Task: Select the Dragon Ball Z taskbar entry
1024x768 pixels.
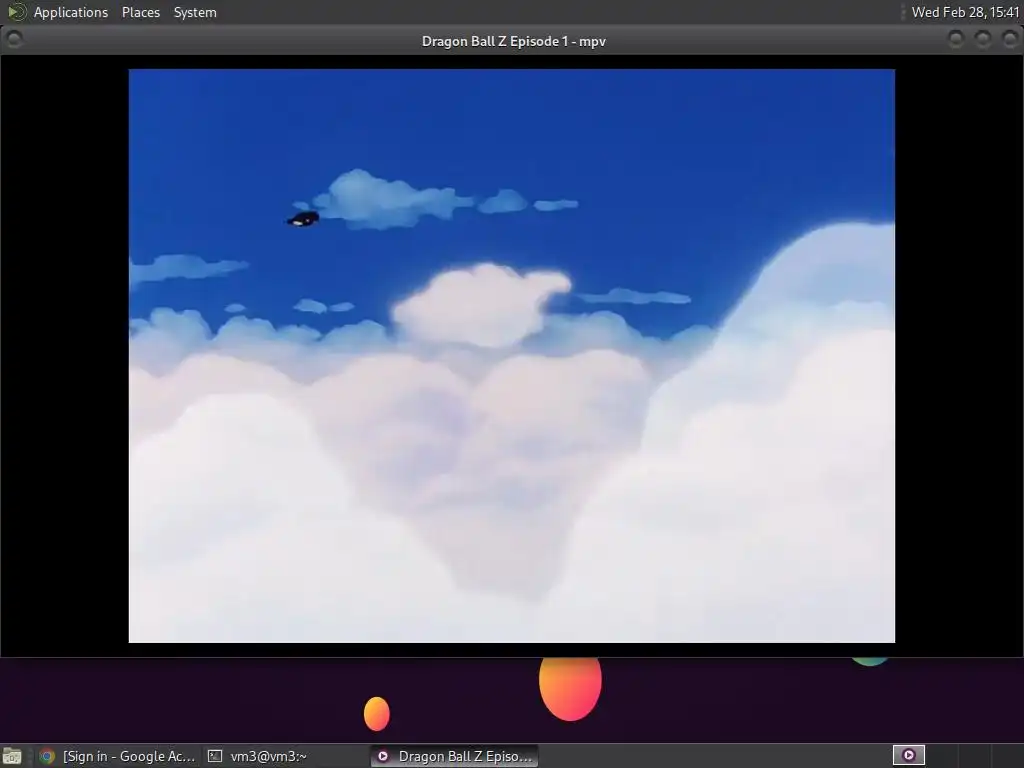Action: point(455,756)
